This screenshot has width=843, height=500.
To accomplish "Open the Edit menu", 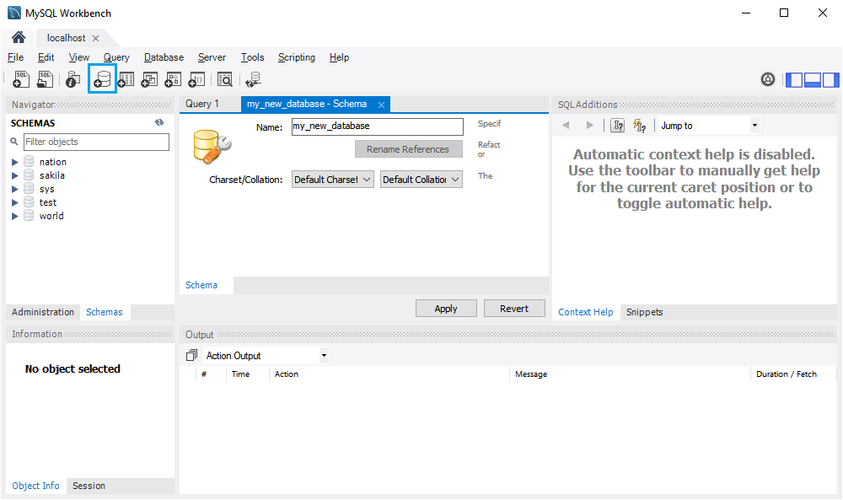I will click(x=46, y=57).
